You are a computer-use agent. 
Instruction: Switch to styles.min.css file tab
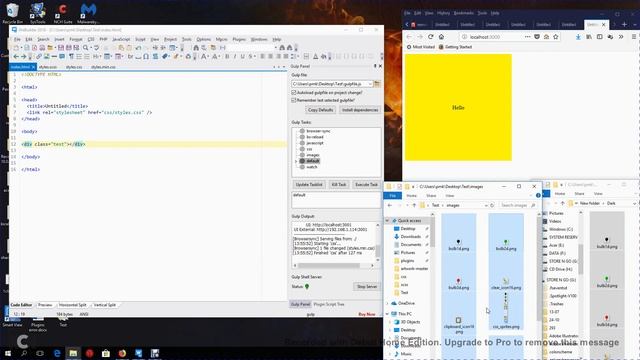(103, 67)
